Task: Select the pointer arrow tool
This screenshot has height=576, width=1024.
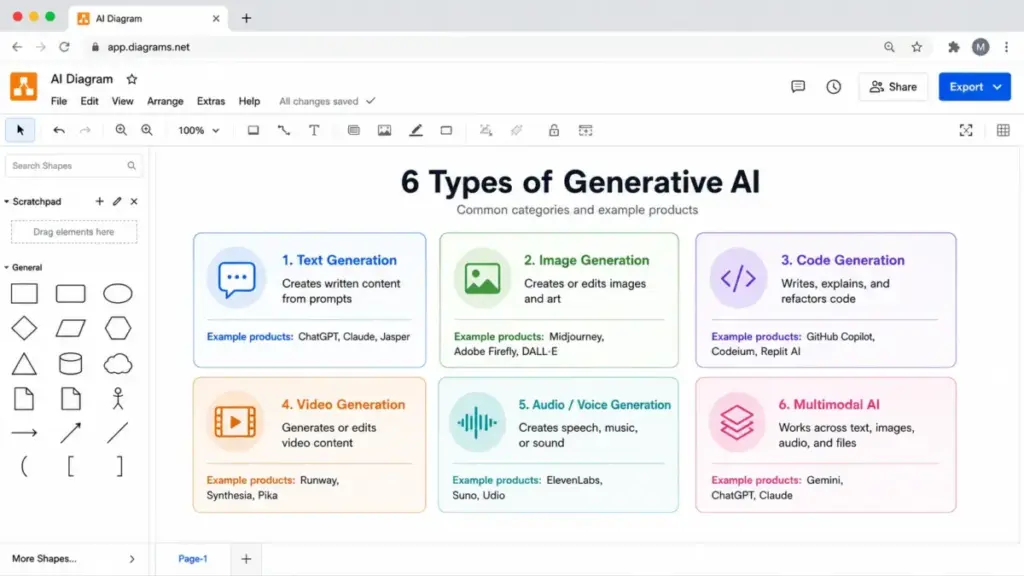Action: pos(20,130)
